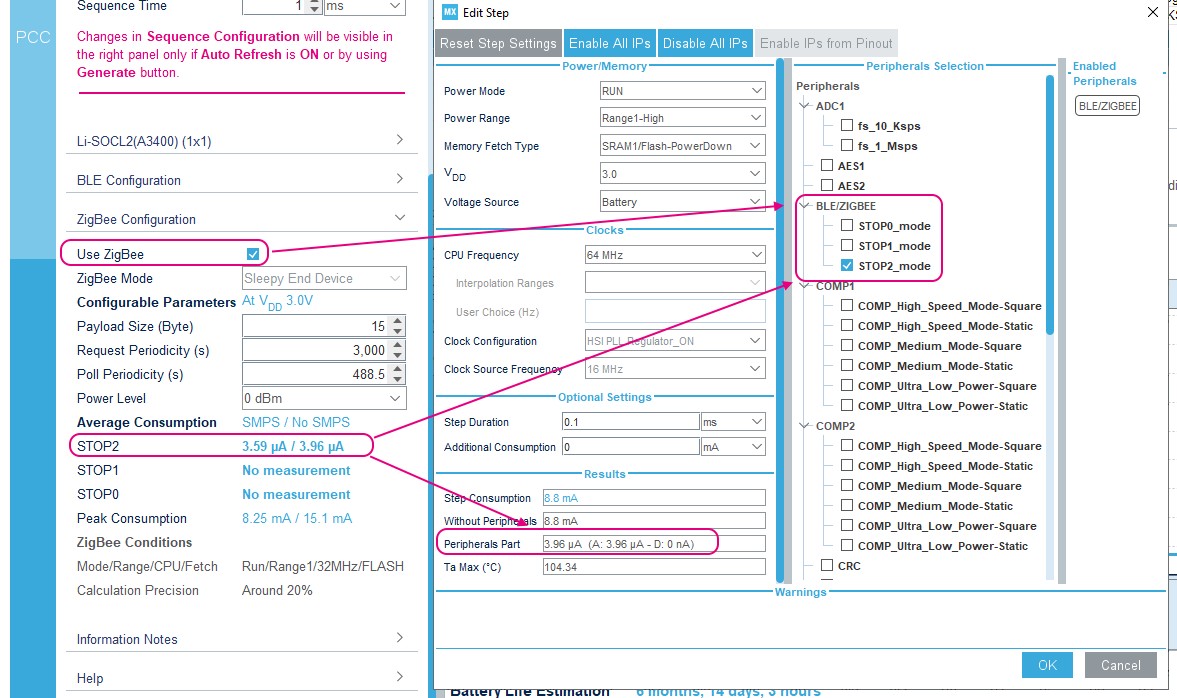Screen dimensions: 1177x698
Task: Click the Peripherals Selection vertical scrollbar
Action: (x=1049, y=204)
